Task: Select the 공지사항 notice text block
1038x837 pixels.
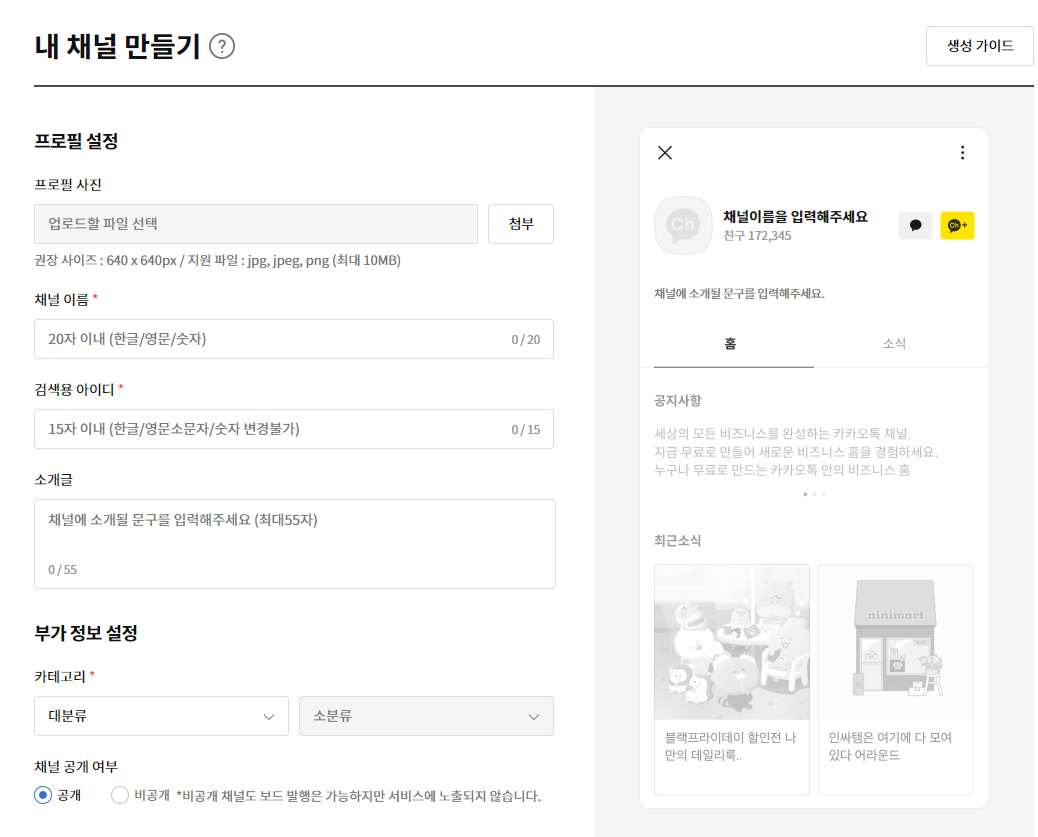Action: 796,452
